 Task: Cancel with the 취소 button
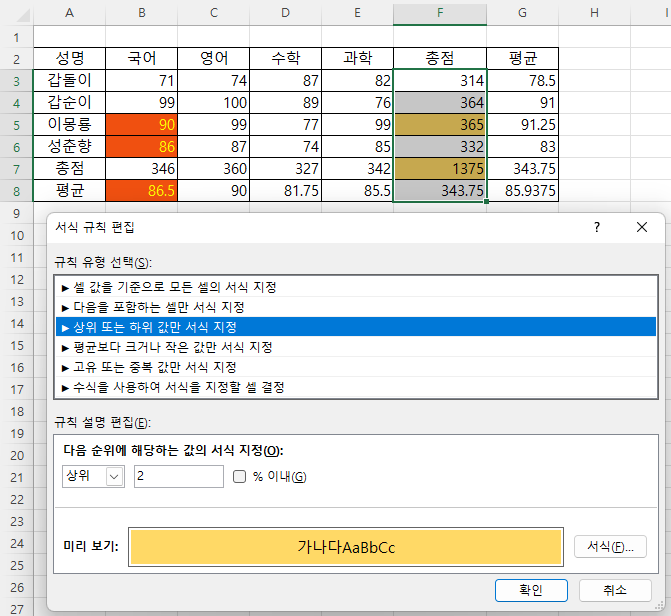[615, 590]
